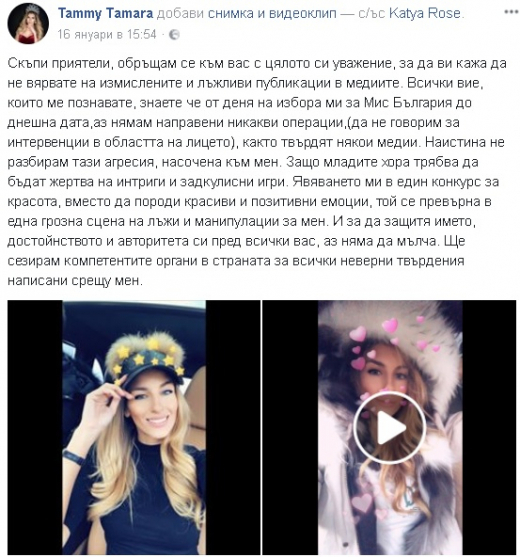Click the globe public privacy icon
Image resolution: width=520 pixels, height=557 pixels.
(x=174, y=34)
